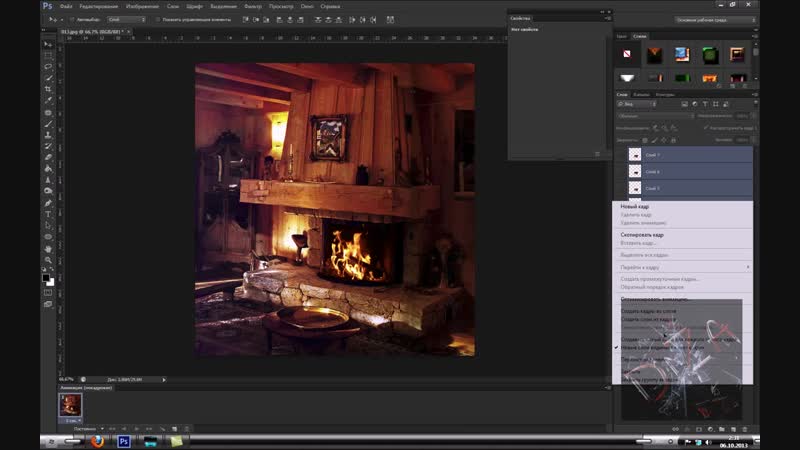Select the Brush tool

(48, 123)
